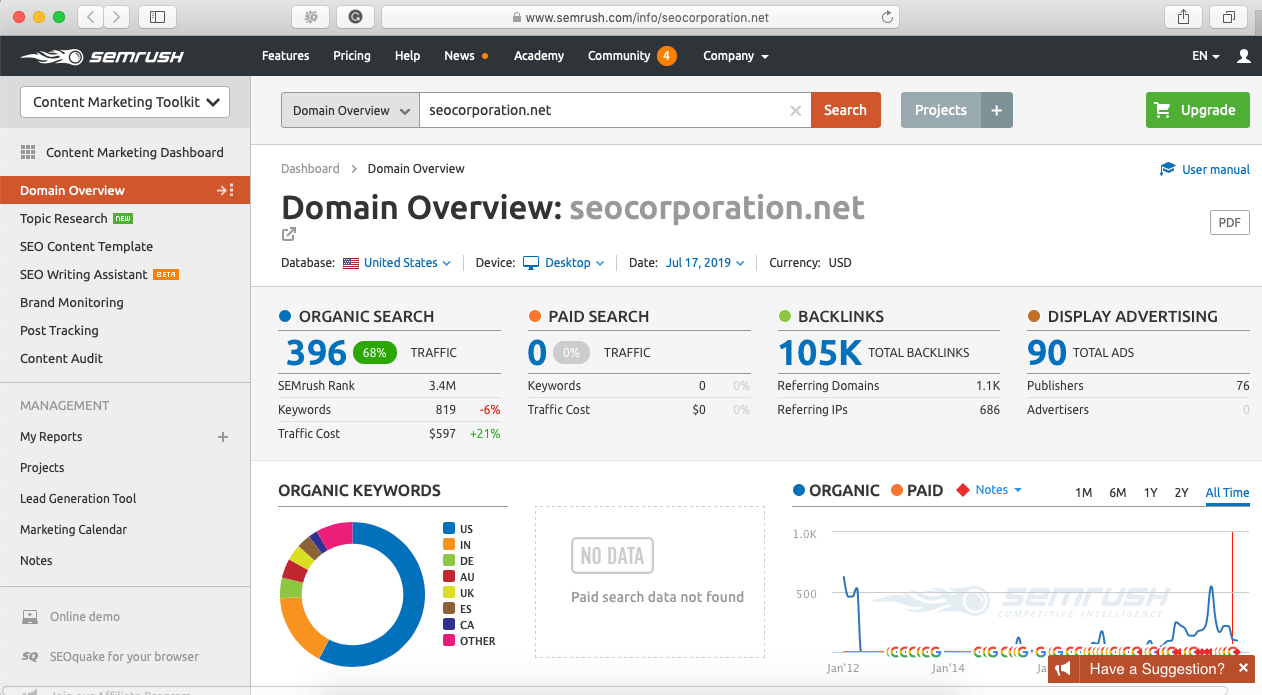The width and height of the screenshot is (1262, 695).
Task: Click Domain Overview sidebar arrow icon
Action: coord(225,190)
